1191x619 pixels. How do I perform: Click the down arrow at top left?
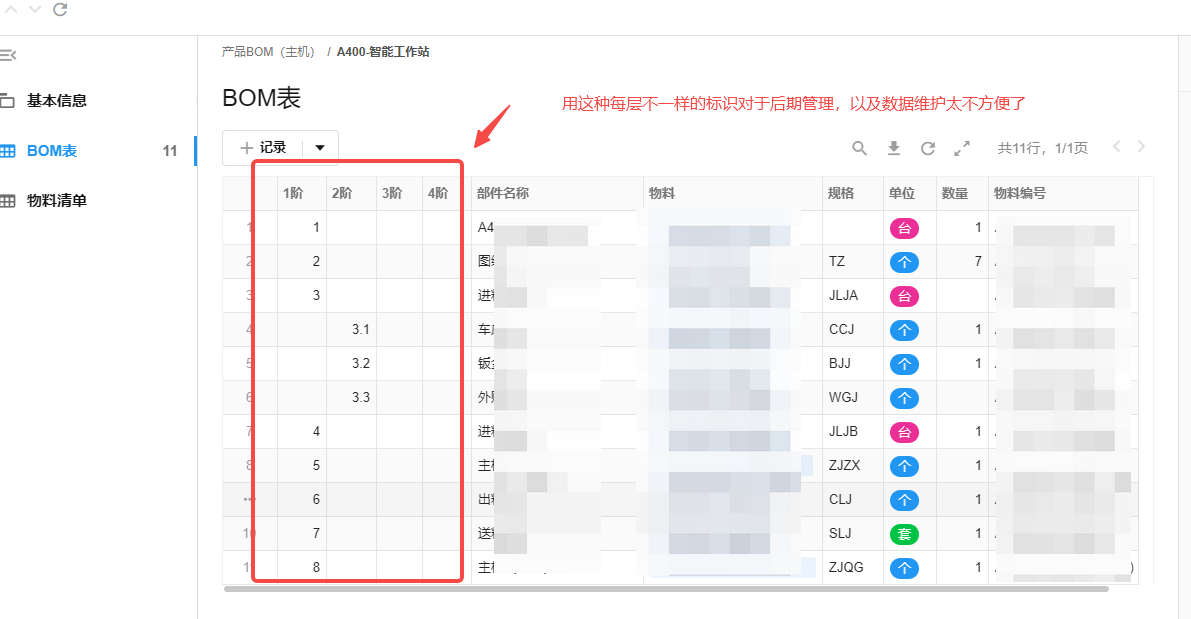[35, 9]
